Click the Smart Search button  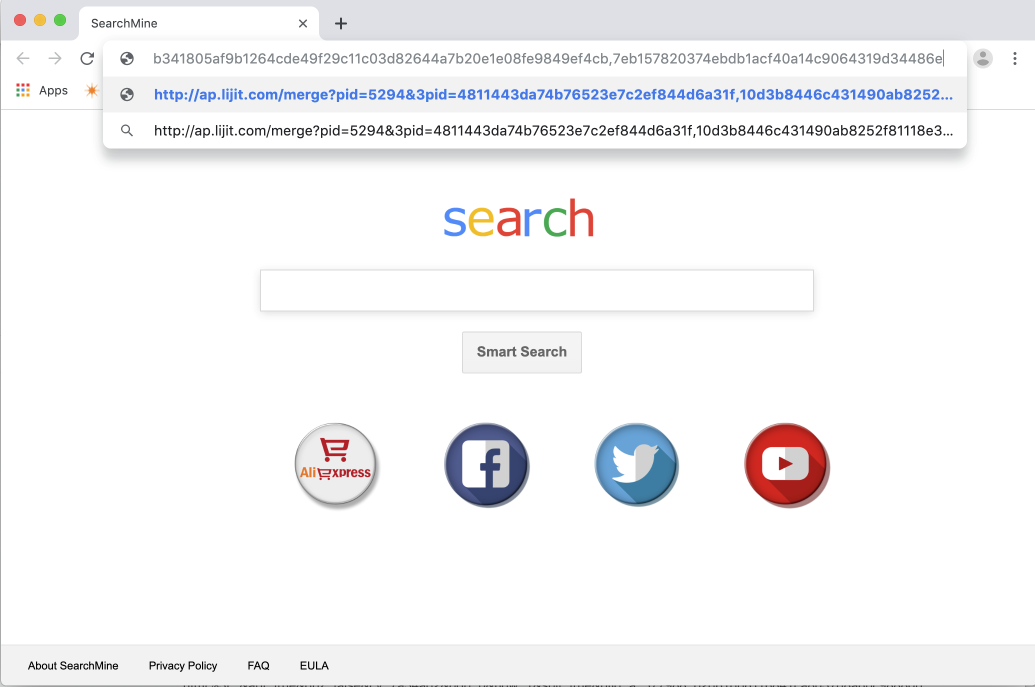[x=521, y=352]
